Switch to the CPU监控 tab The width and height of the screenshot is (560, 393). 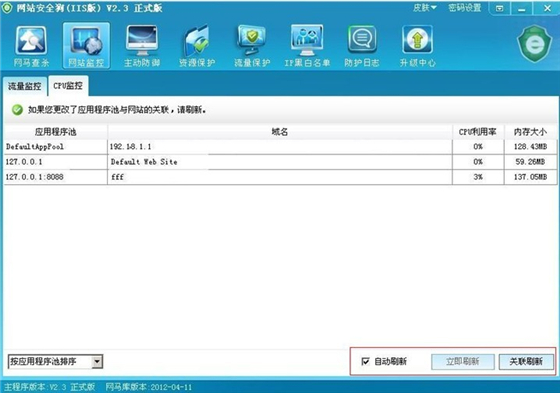click(x=68, y=86)
